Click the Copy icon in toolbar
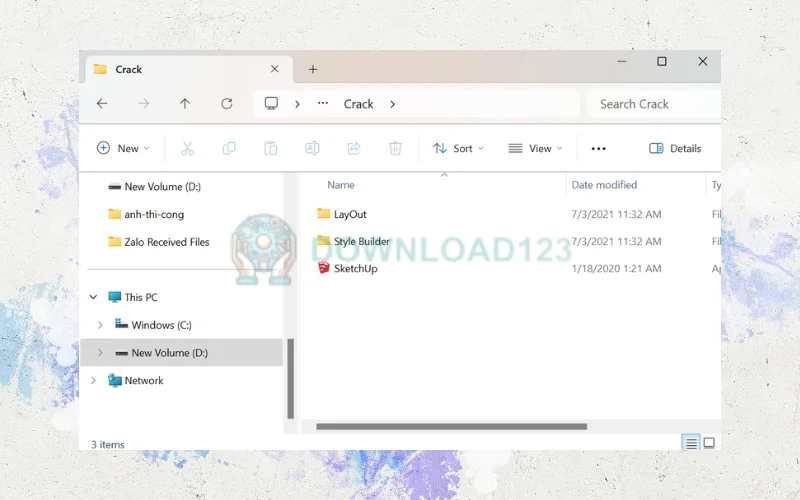Viewport: 800px width, 500px height. pyautogui.click(x=229, y=148)
